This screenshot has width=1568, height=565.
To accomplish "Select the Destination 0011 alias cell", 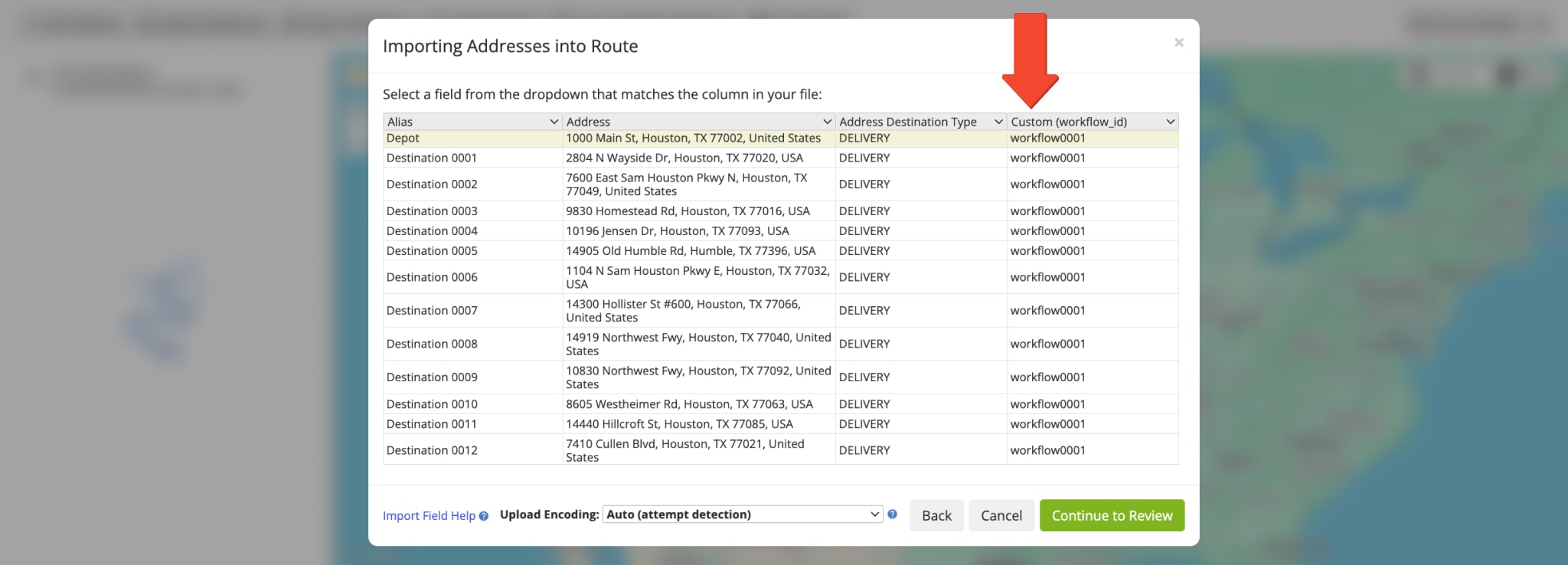I will (472, 424).
